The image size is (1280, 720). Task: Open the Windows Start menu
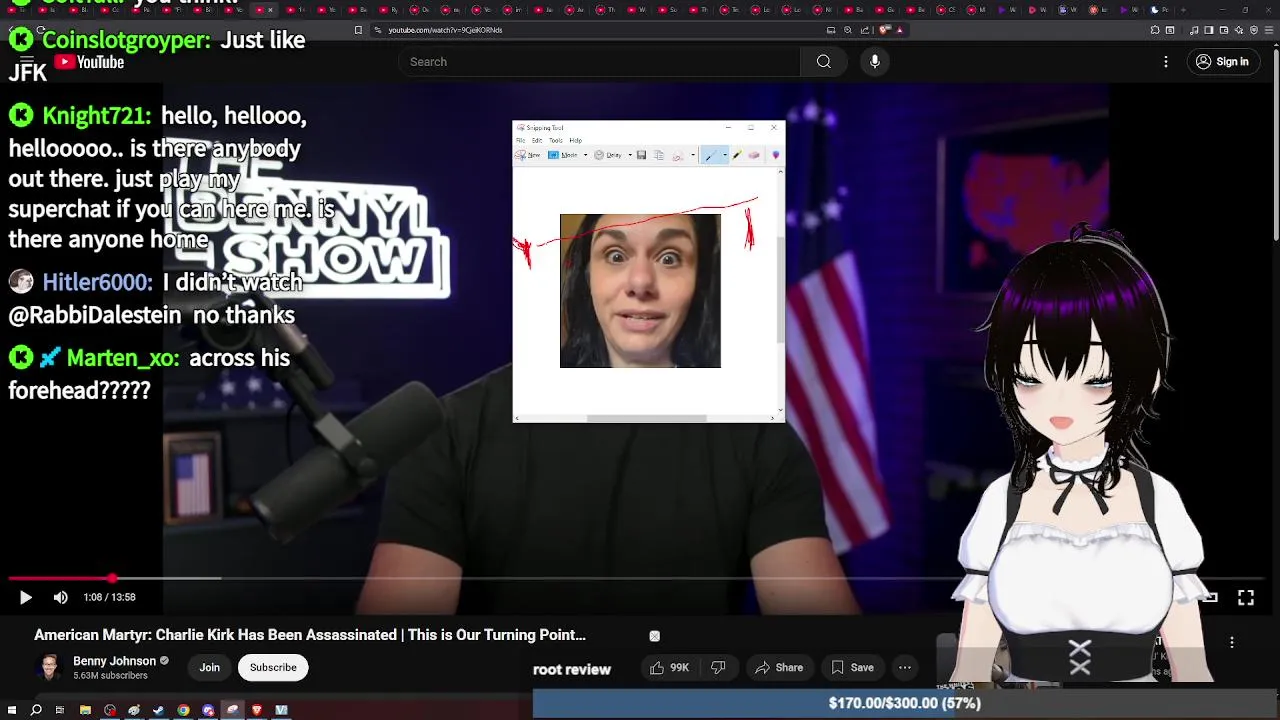click(12, 710)
